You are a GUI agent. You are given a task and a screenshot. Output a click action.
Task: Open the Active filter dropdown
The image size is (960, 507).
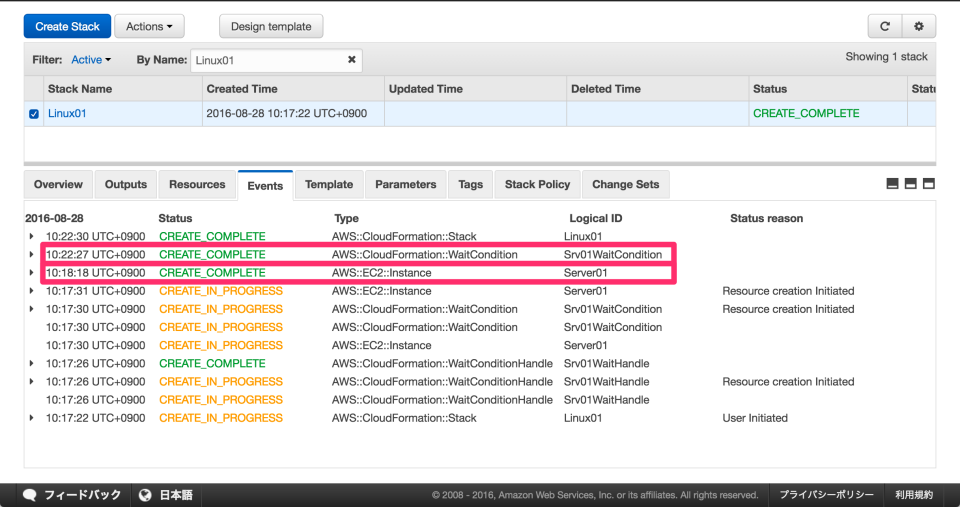(91, 59)
